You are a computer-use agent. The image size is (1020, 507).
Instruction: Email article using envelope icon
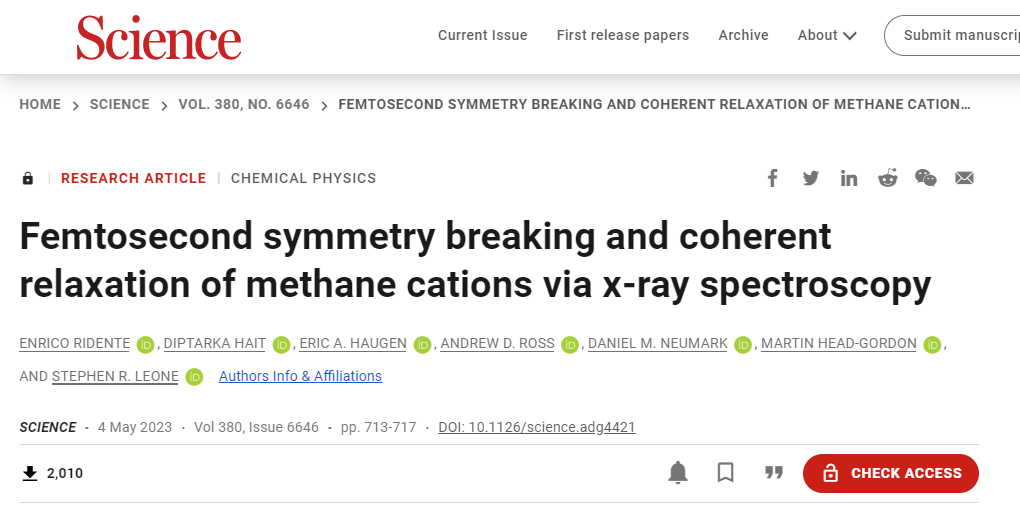(x=964, y=178)
